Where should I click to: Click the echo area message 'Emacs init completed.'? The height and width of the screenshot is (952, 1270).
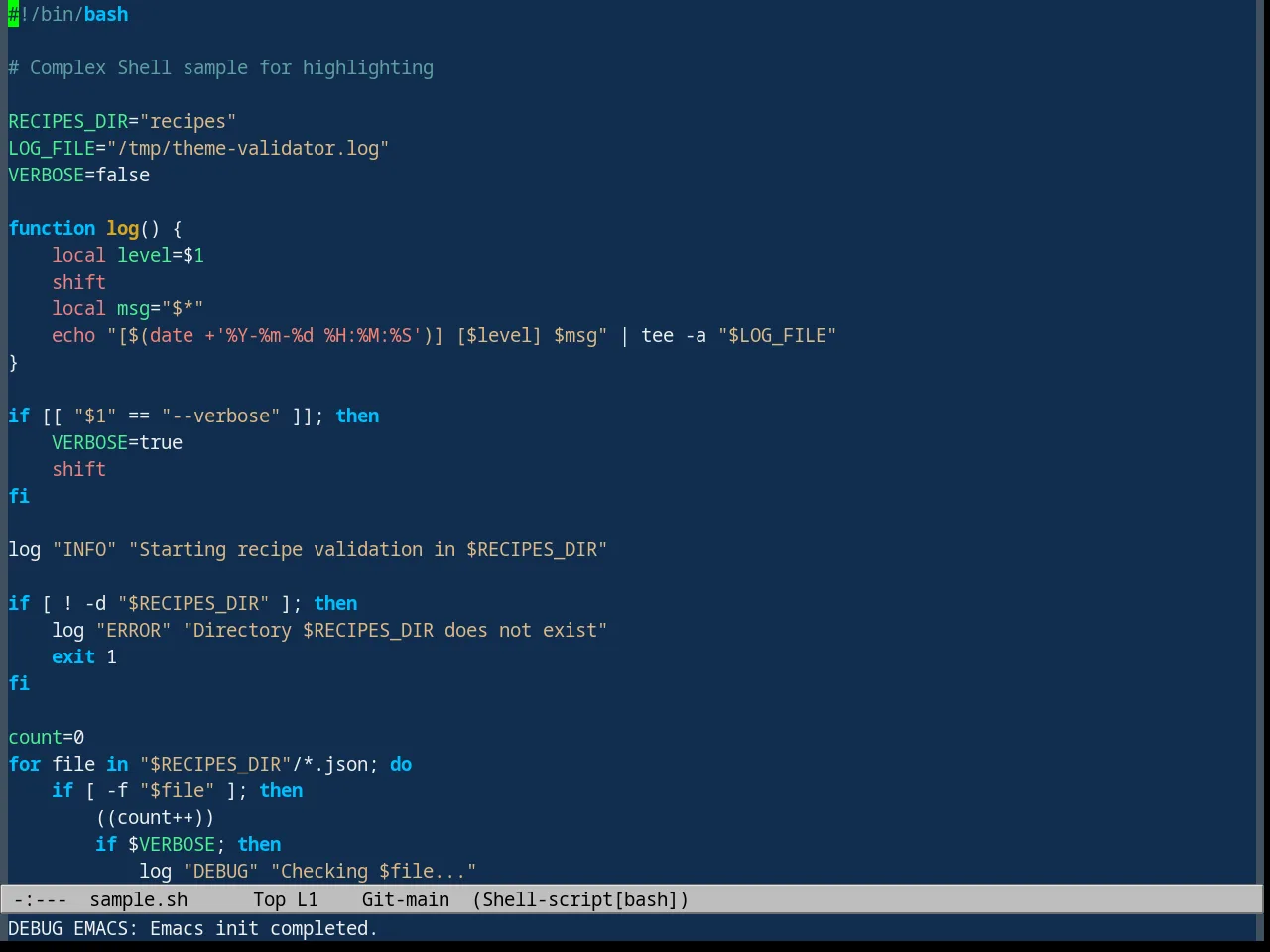264,929
